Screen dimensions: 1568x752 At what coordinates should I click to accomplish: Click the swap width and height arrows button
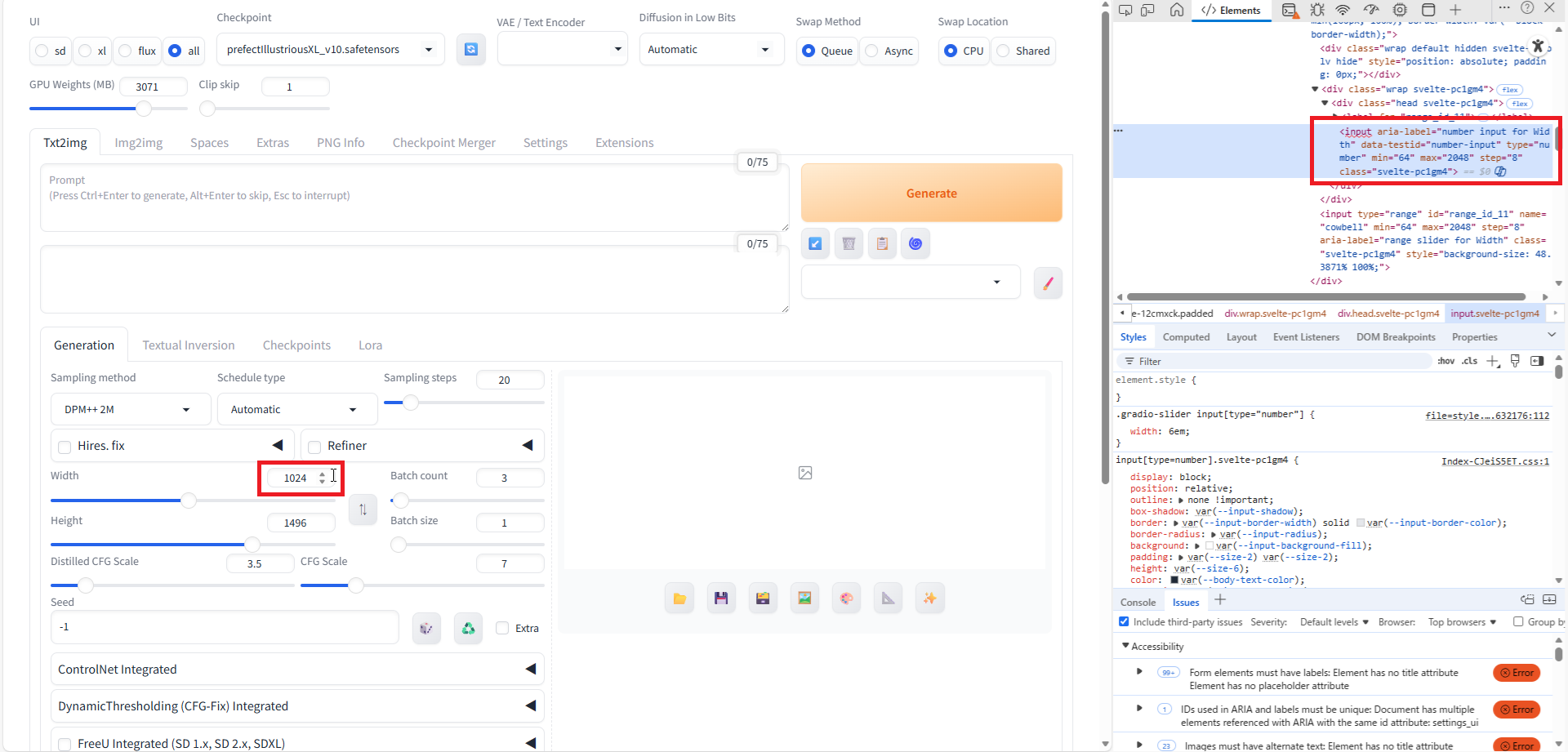point(363,509)
